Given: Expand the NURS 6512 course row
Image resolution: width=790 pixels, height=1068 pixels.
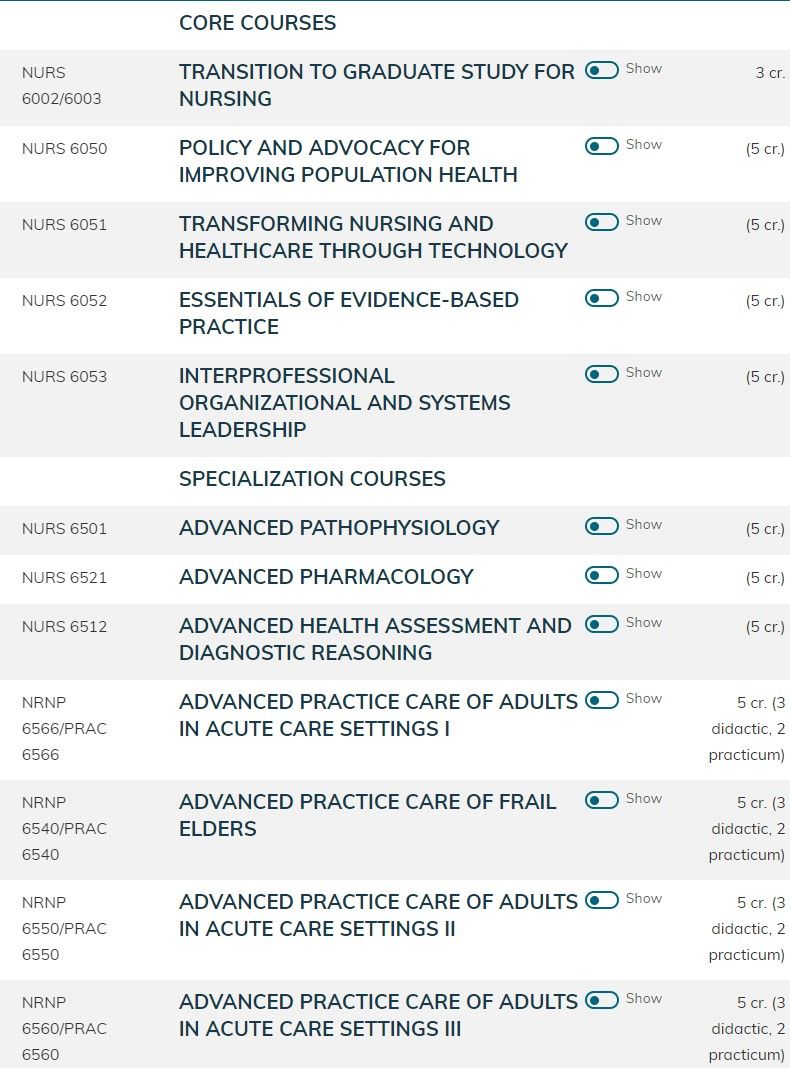Looking at the screenshot, I should 395,640.
